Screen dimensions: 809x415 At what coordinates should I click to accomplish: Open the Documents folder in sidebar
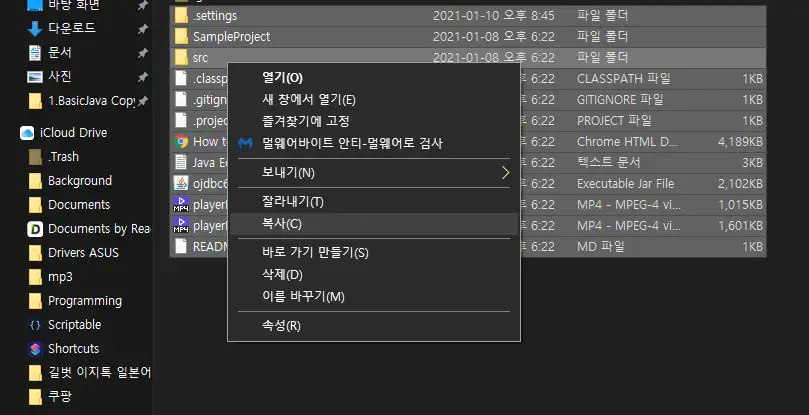[79, 205]
